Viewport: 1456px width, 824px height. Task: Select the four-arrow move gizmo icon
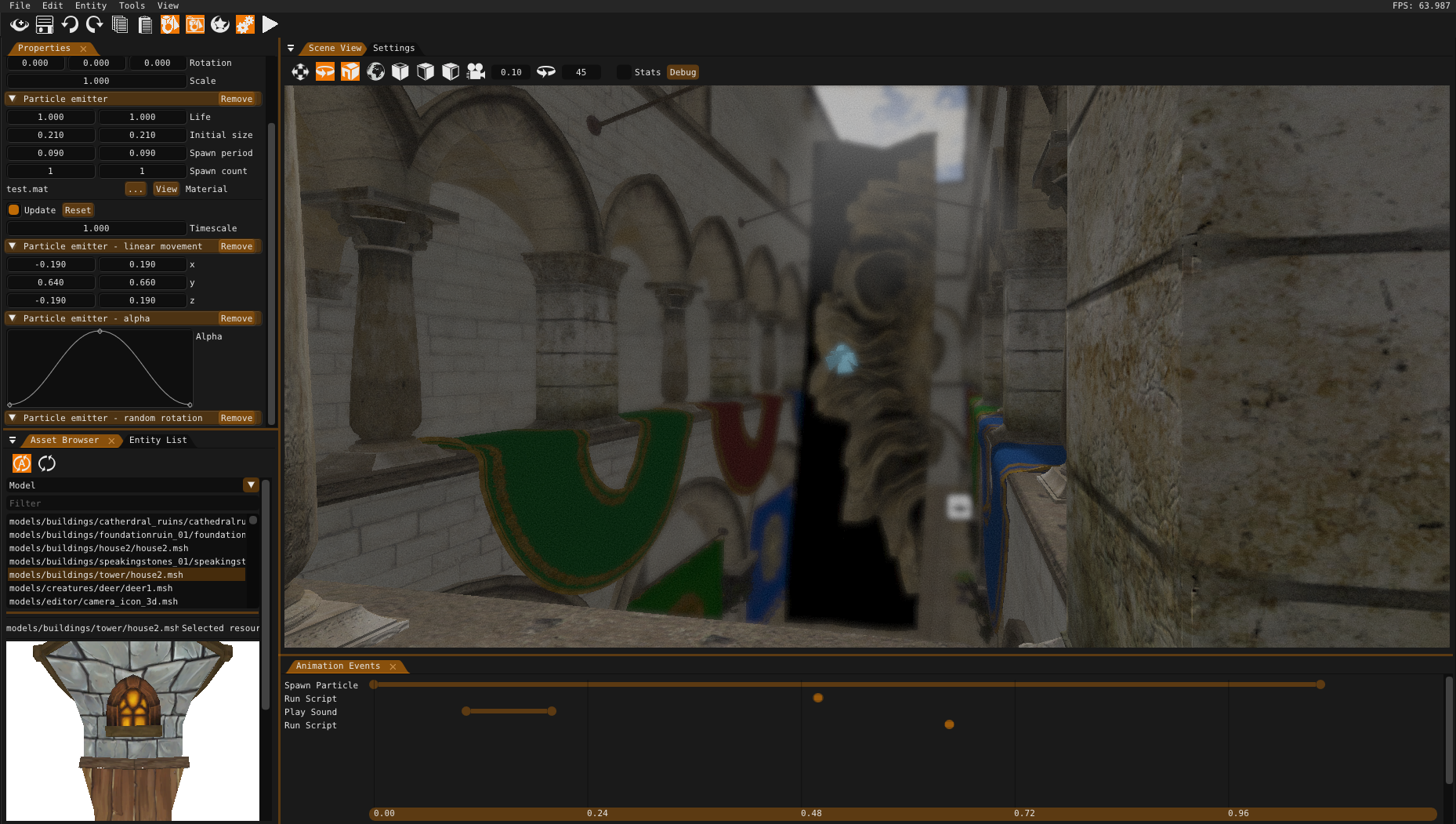click(x=300, y=72)
